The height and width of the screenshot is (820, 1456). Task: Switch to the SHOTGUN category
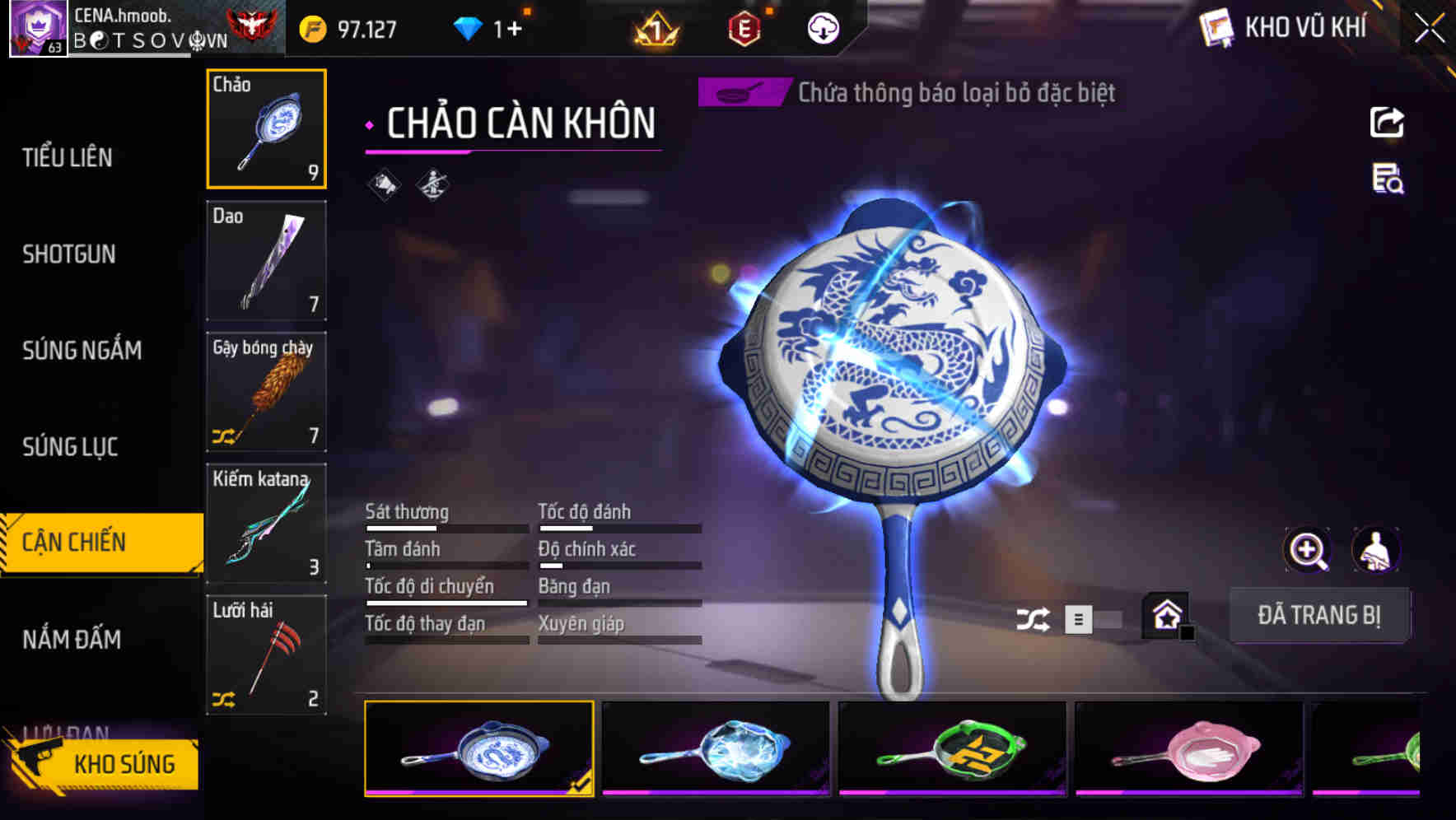(x=69, y=254)
